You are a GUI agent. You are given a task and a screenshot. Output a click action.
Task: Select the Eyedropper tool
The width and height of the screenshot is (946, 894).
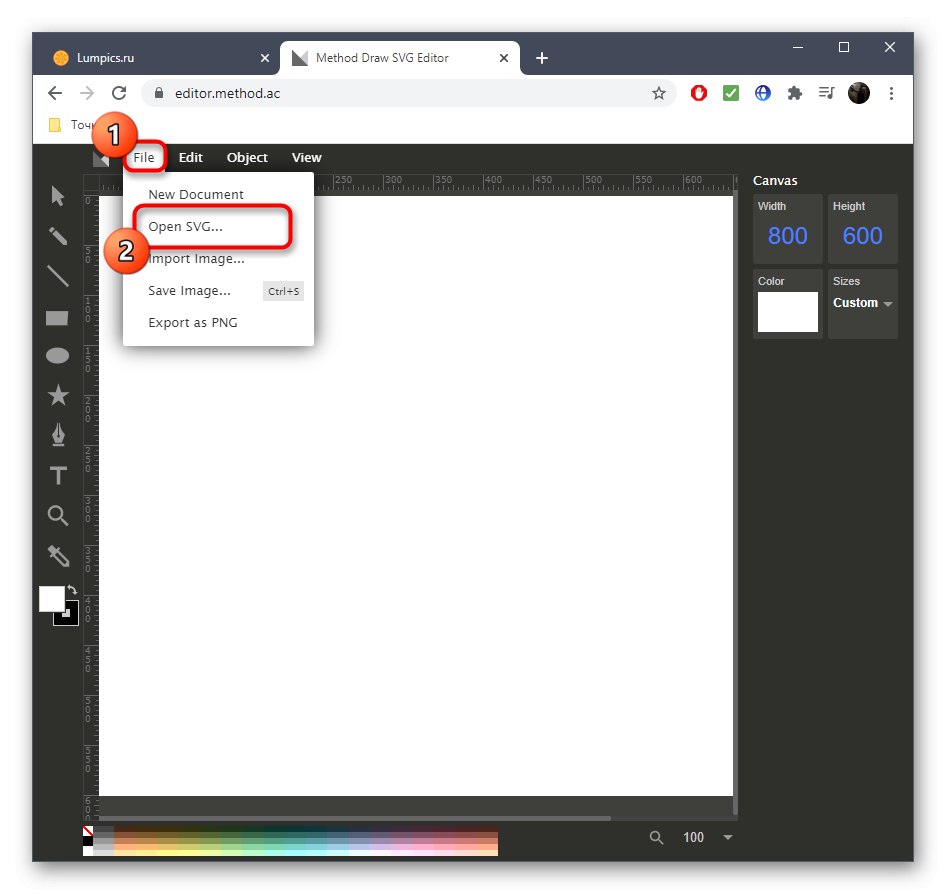point(59,556)
